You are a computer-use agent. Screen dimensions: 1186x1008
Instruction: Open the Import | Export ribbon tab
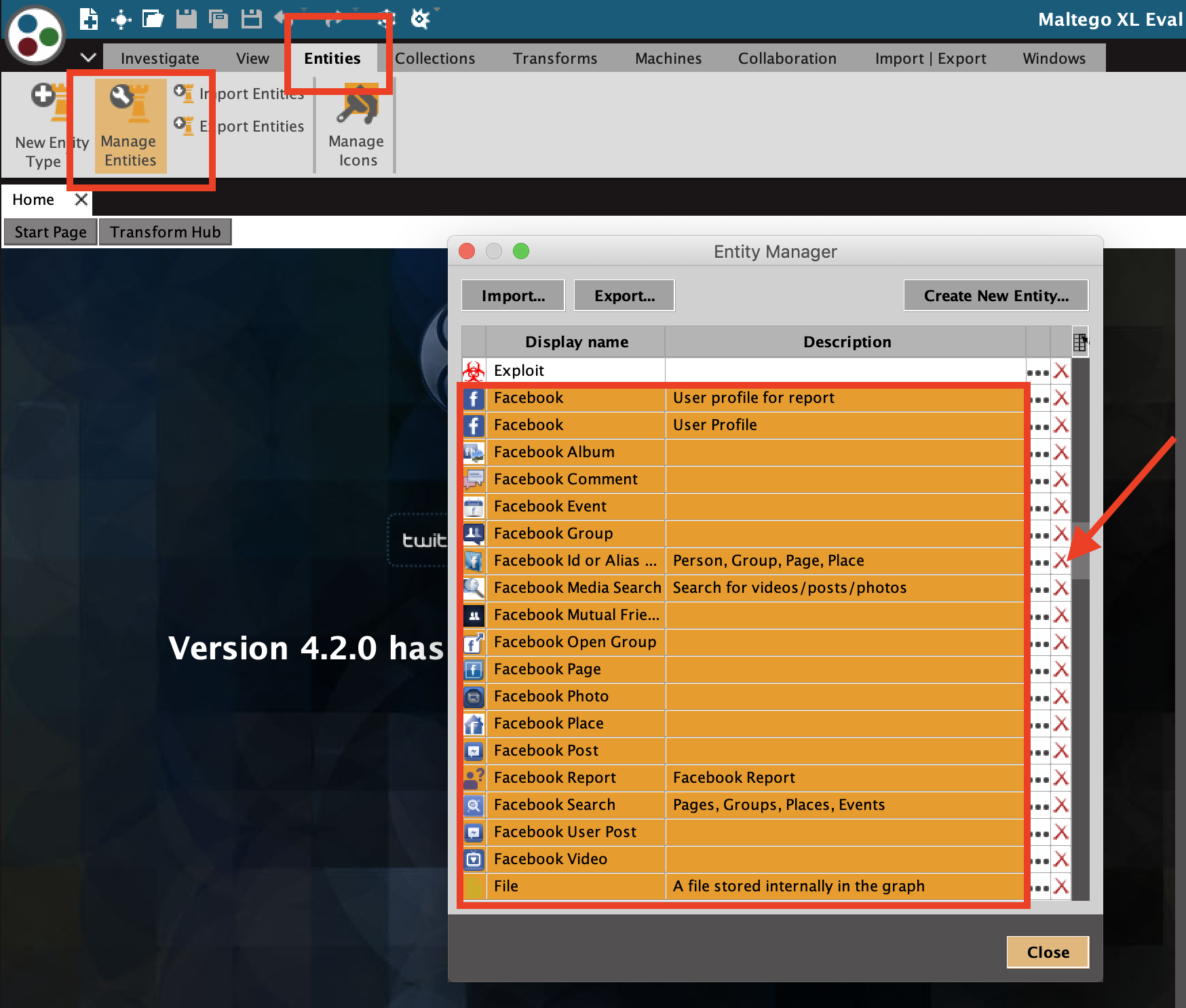click(x=930, y=58)
